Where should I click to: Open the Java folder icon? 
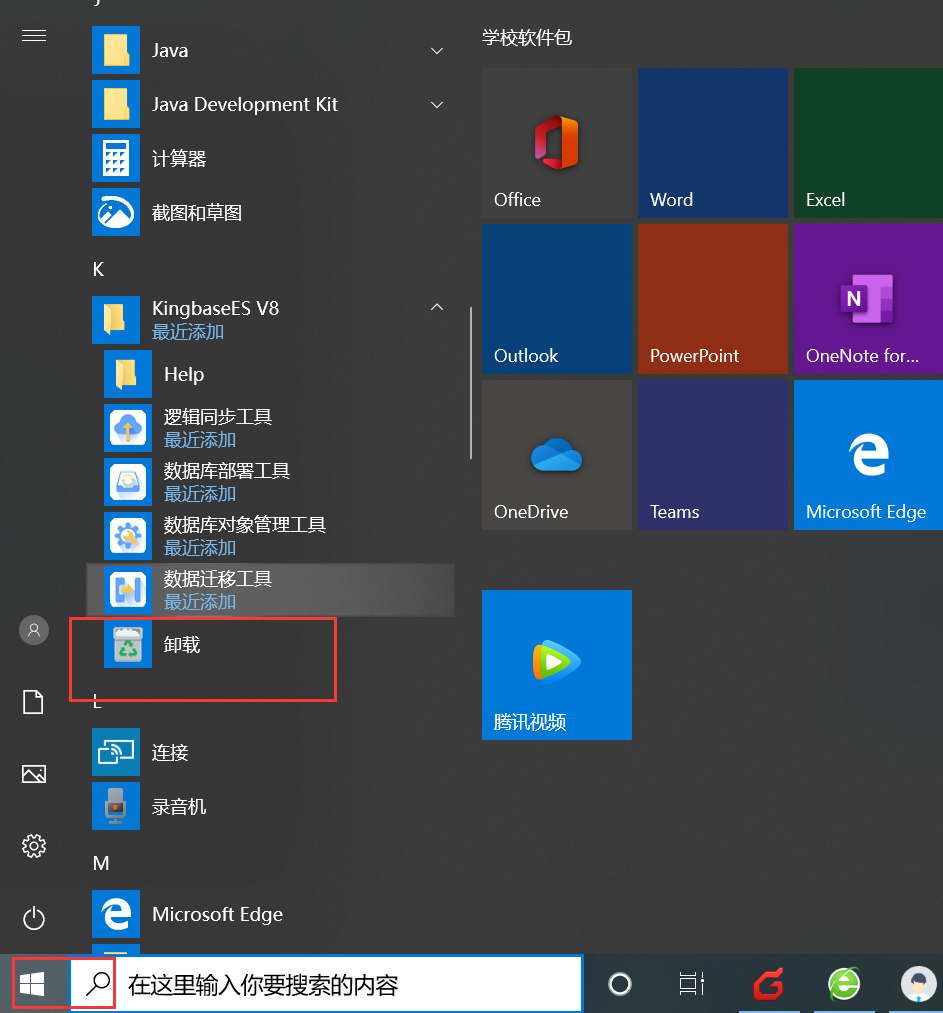116,50
